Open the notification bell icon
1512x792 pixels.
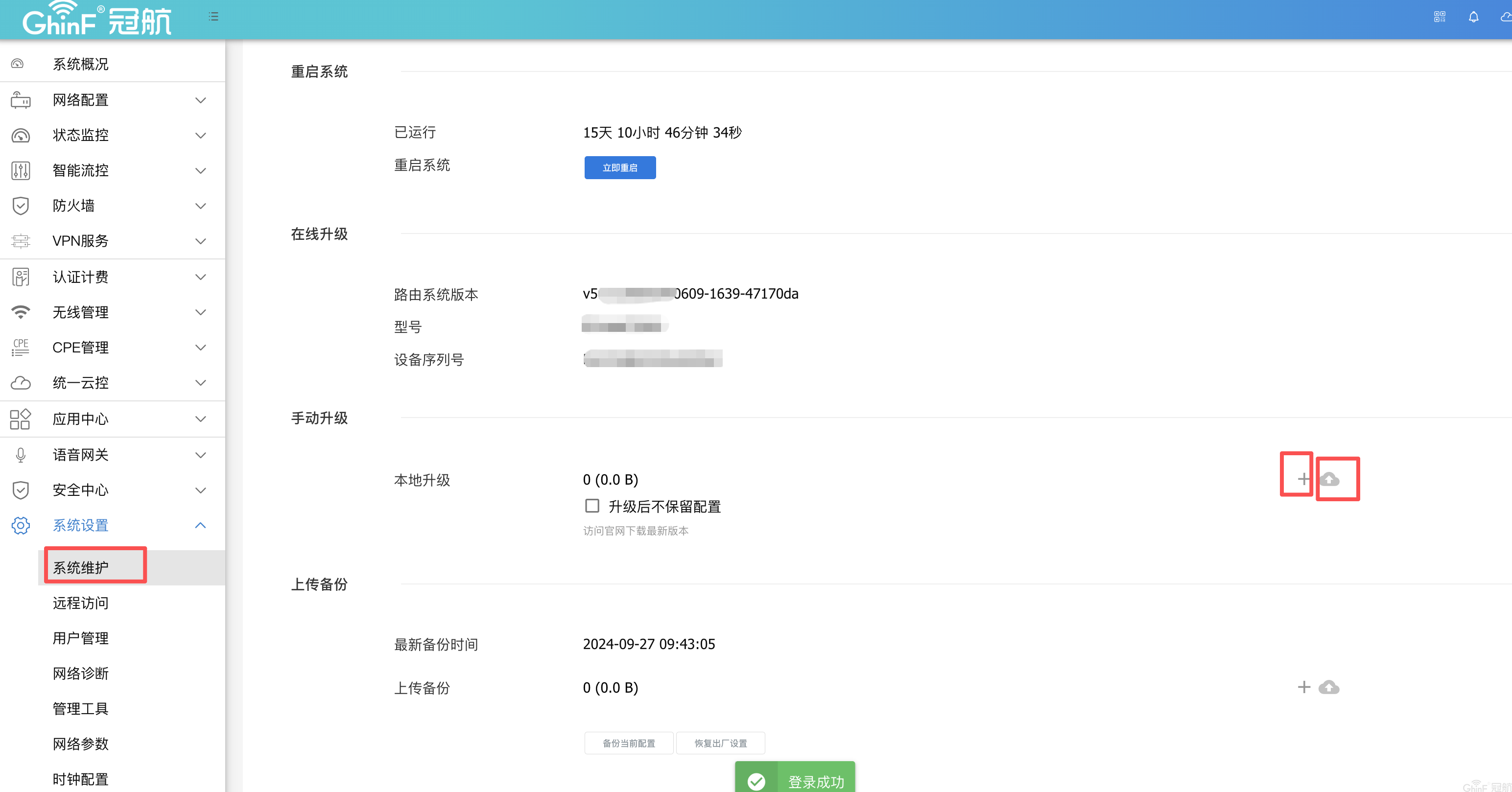(x=1473, y=17)
